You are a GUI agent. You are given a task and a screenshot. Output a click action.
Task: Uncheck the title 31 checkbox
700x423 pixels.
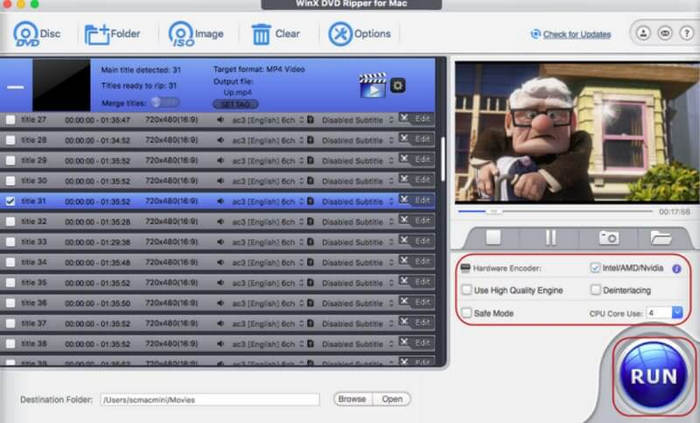click(x=10, y=201)
